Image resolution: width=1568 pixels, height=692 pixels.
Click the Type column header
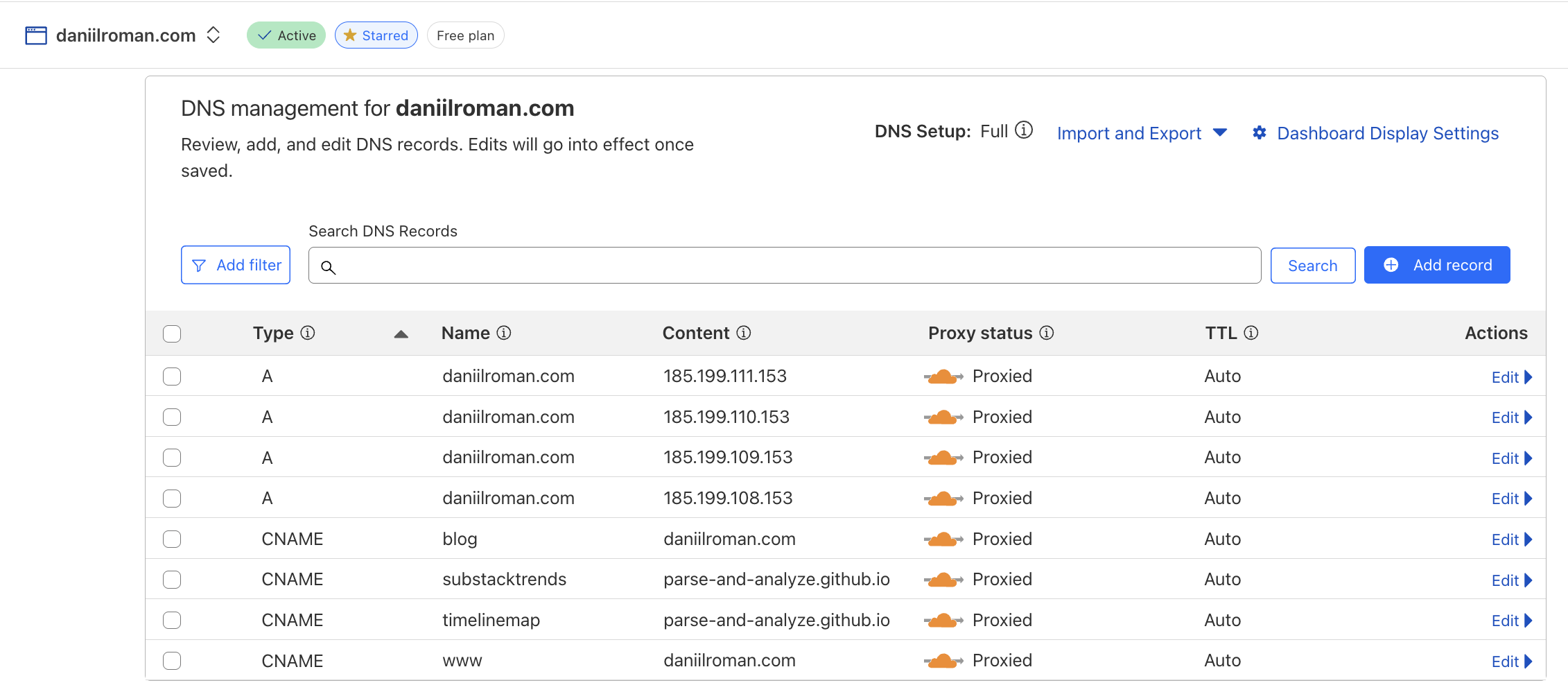click(x=273, y=333)
